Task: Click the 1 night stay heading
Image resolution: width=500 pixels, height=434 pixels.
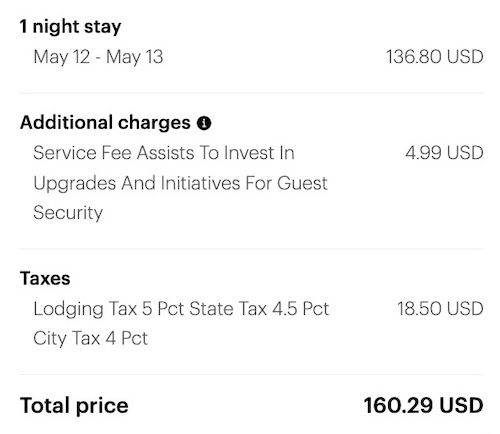Action: (70, 27)
